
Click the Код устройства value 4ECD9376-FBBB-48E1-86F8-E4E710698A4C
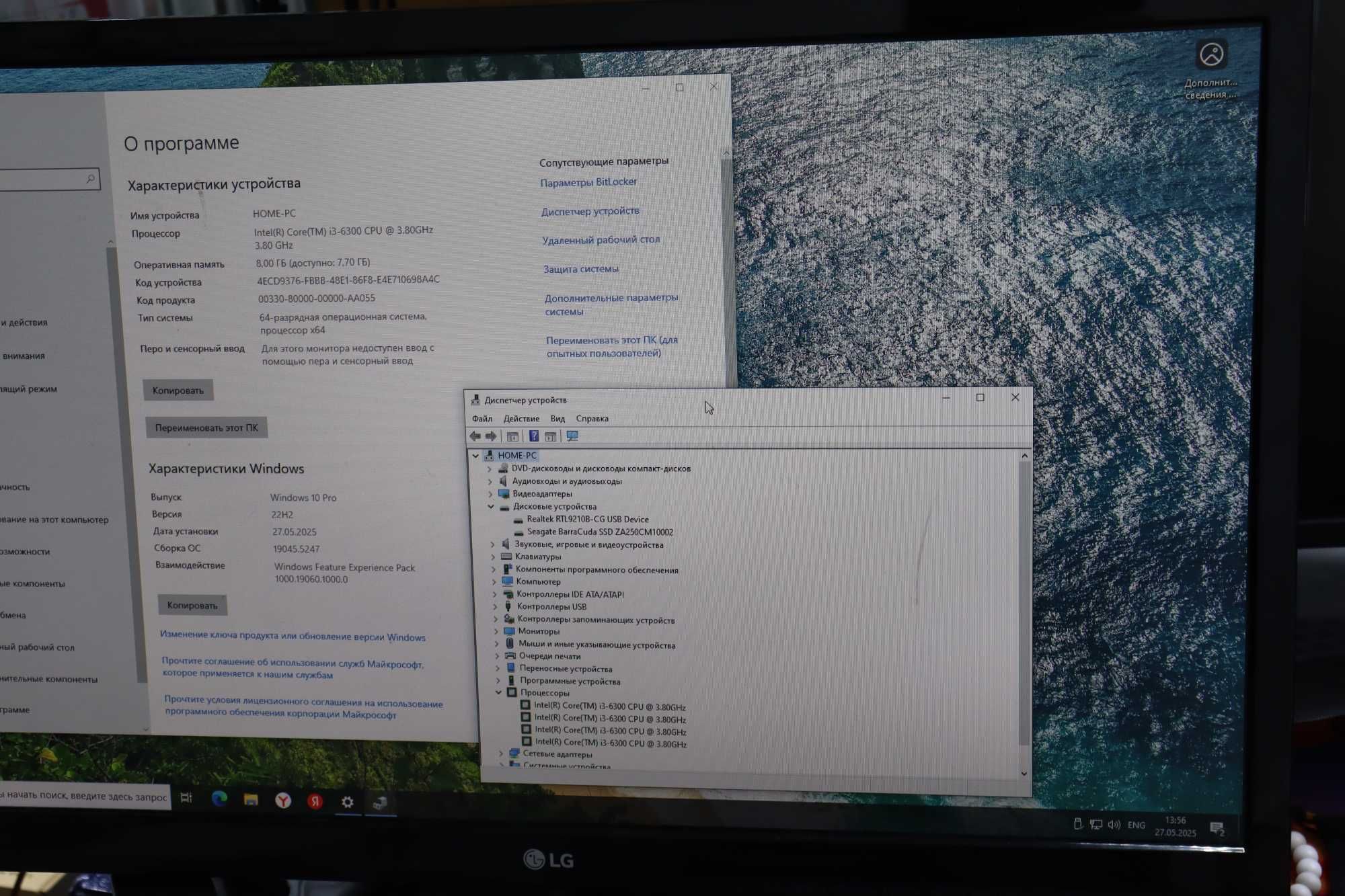tap(348, 280)
